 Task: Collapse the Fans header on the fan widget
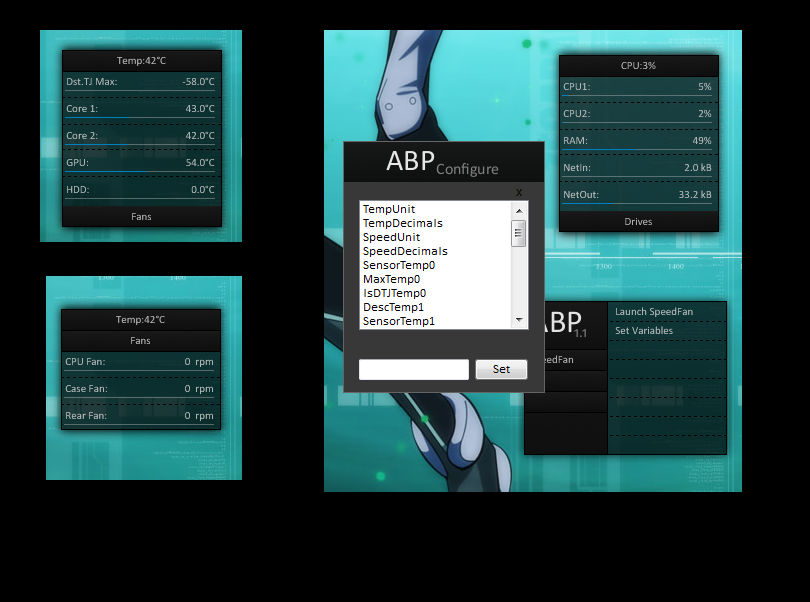pyautogui.click(x=140, y=340)
